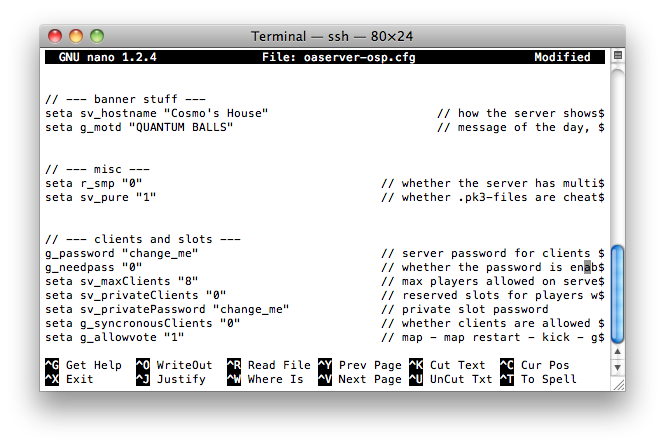Click the ^W Where Is shortcut
The width and height of the screenshot is (665, 446).
265,379
